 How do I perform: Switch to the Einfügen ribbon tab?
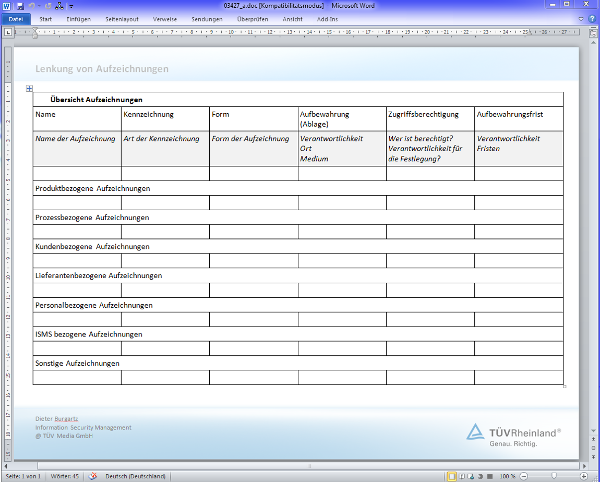click(78, 18)
